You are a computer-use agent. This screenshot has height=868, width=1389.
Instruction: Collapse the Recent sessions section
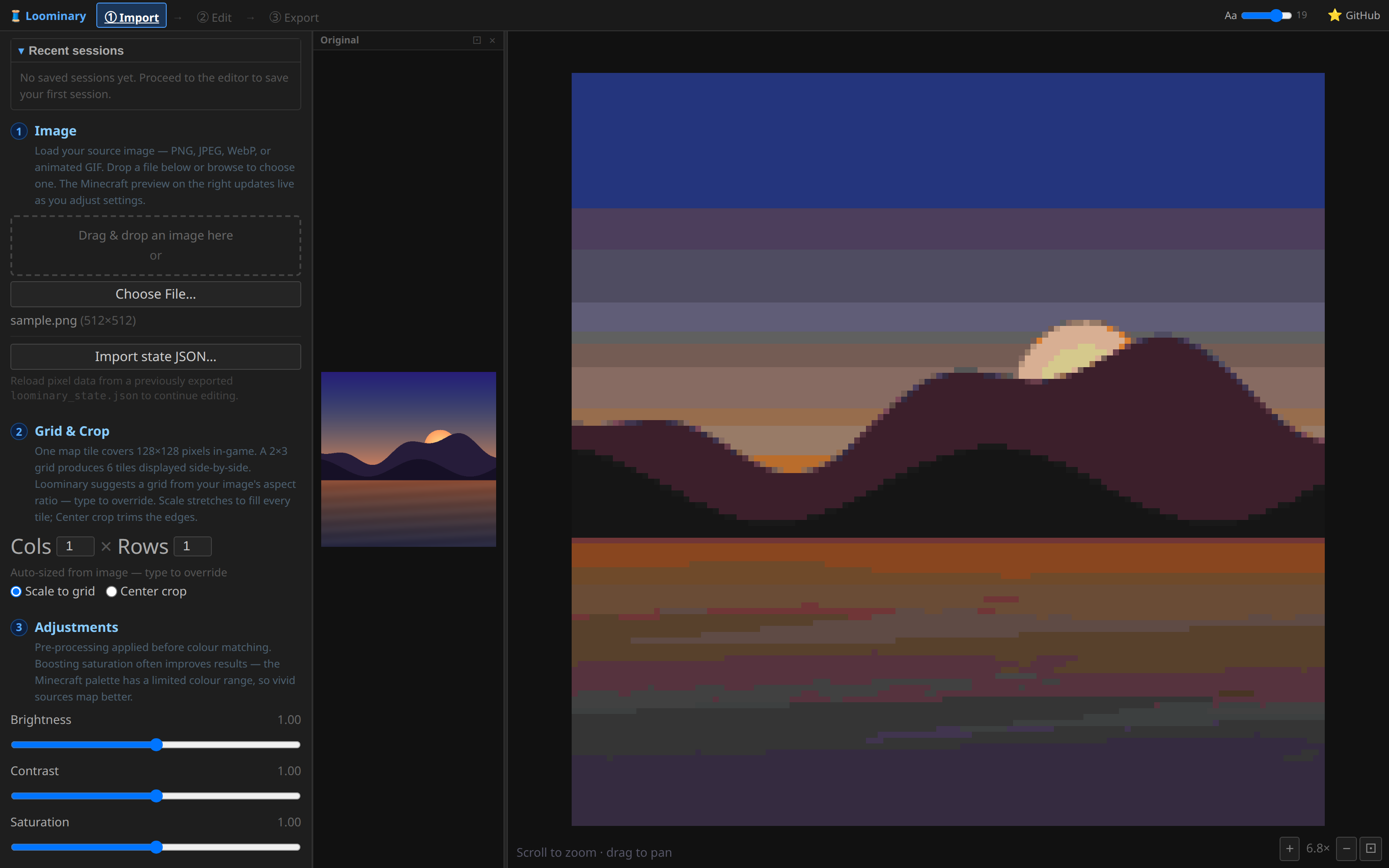click(x=155, y=50)
